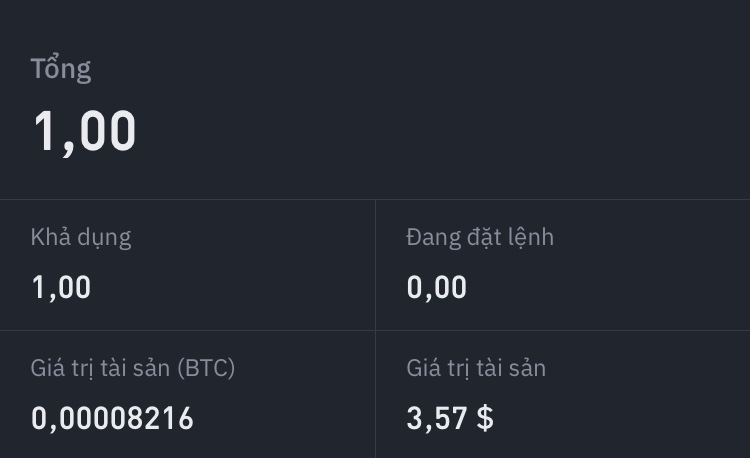Image resolution: width=750 pixels, height=458 pixels.
Task: Select the BTC value 0,00008216
Action: (112, 418)
